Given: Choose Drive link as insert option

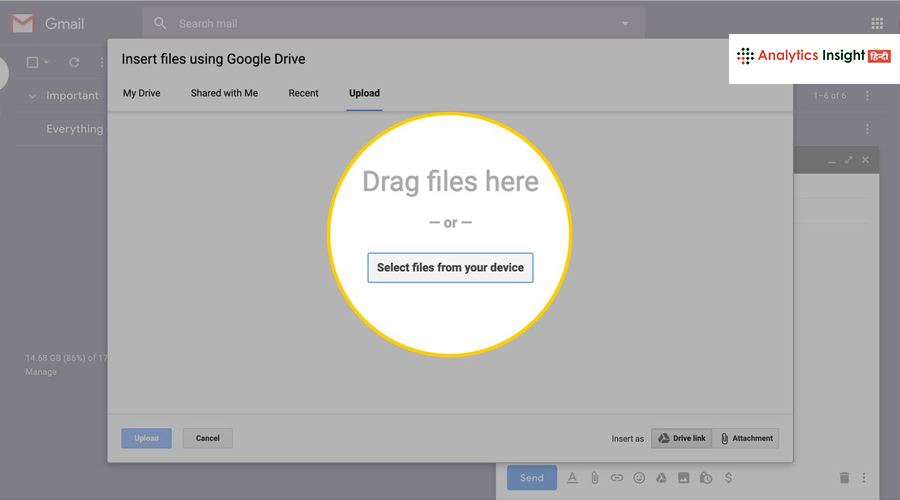Looking at the screenshot, I should click(681, 438).
